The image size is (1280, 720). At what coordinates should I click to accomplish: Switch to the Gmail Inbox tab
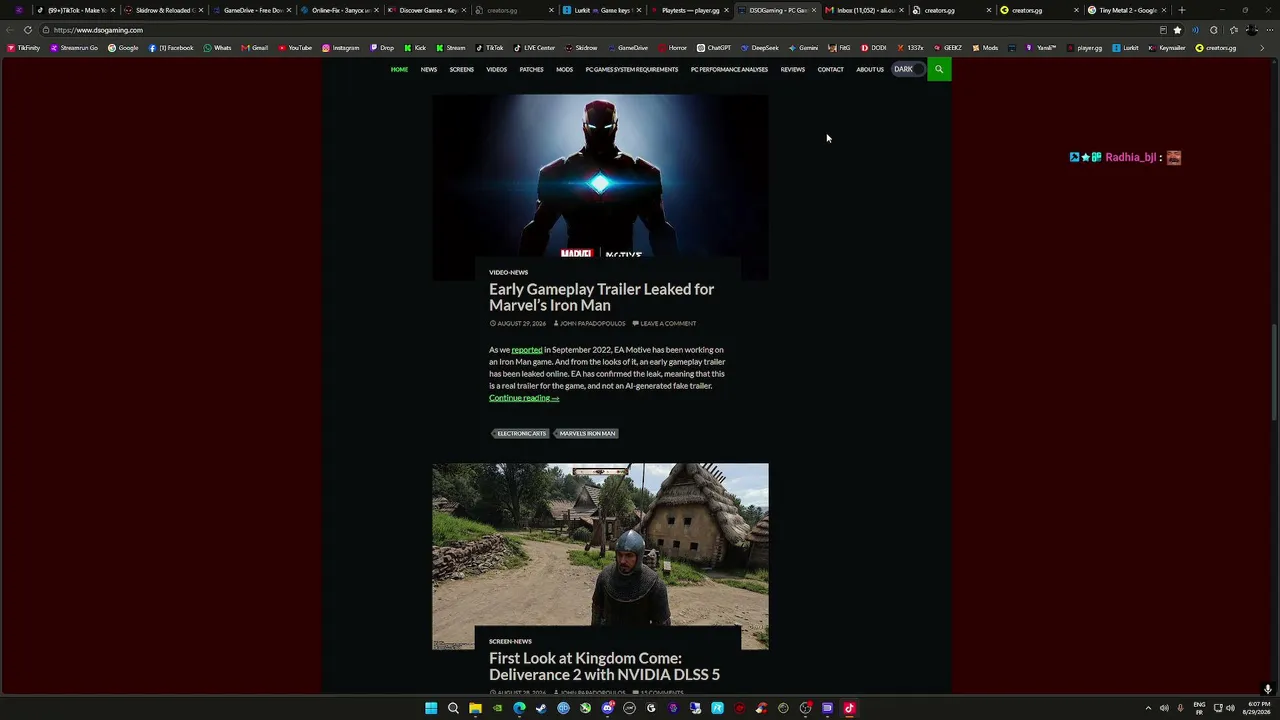866,10
